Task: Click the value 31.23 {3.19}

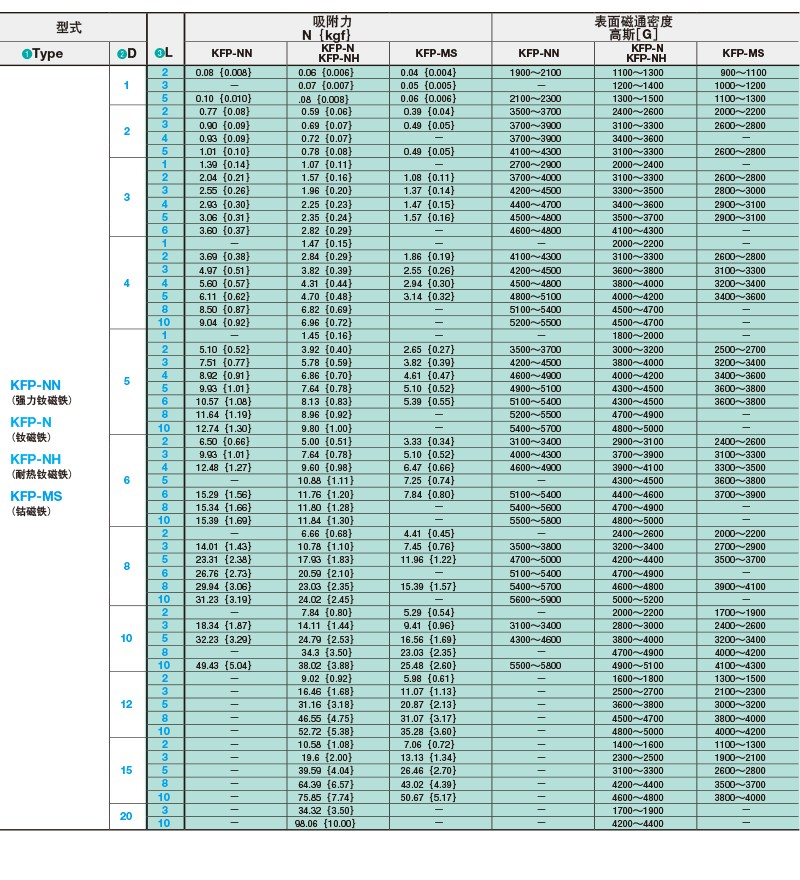Action: (223, 599)
